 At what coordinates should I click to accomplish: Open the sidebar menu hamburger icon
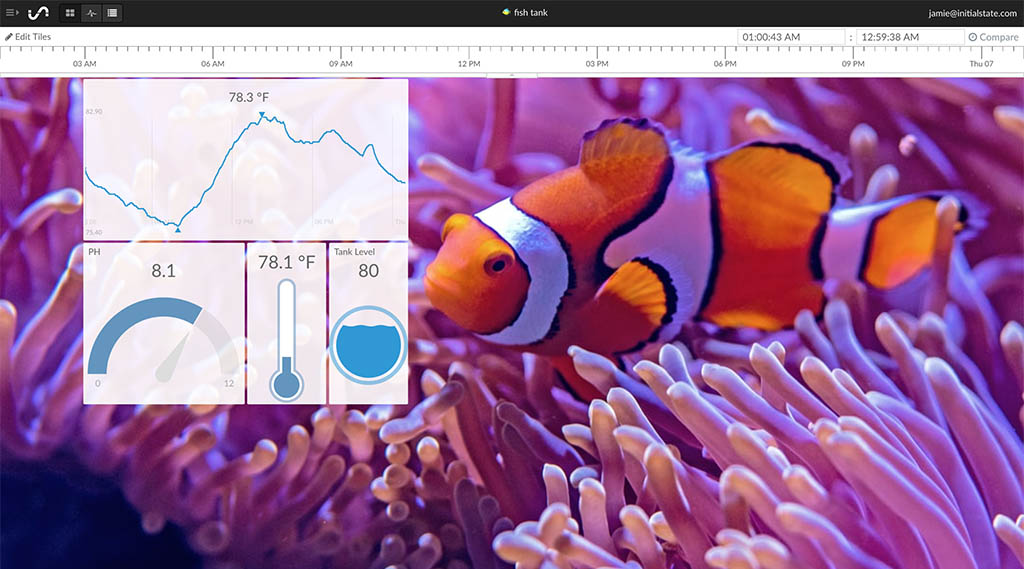tap(12, 12)
